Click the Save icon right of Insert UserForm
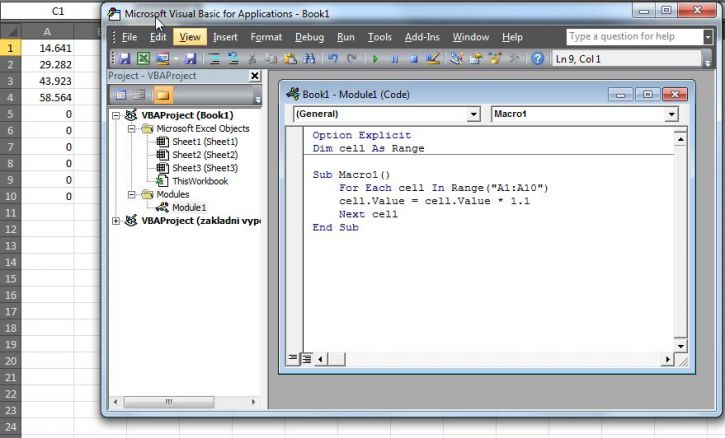Screen dimensions: 725x438 [191, 59]
